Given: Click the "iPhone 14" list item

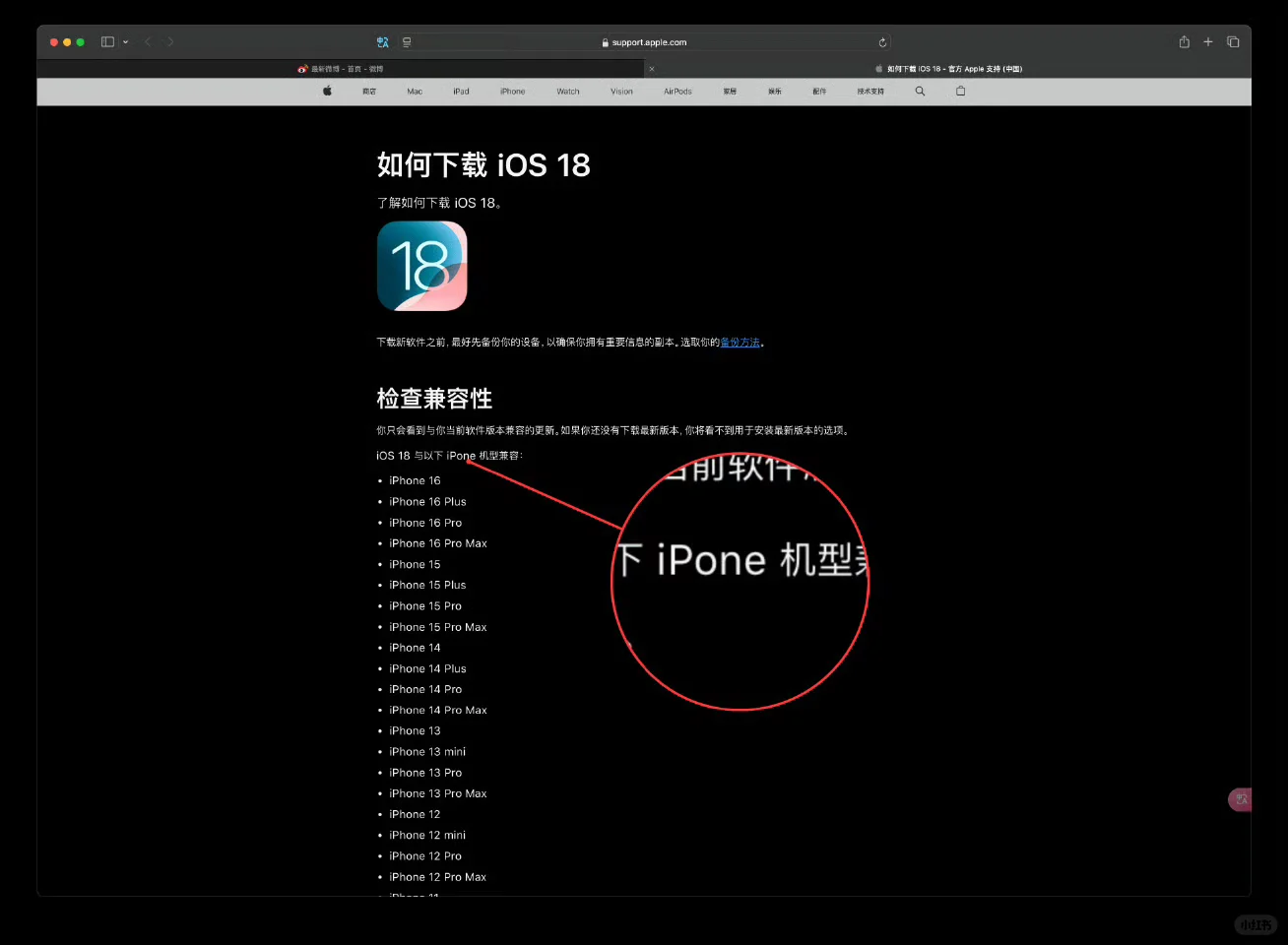Looking at the screenshot, I should pyautogui.click(x=415, y=648).
